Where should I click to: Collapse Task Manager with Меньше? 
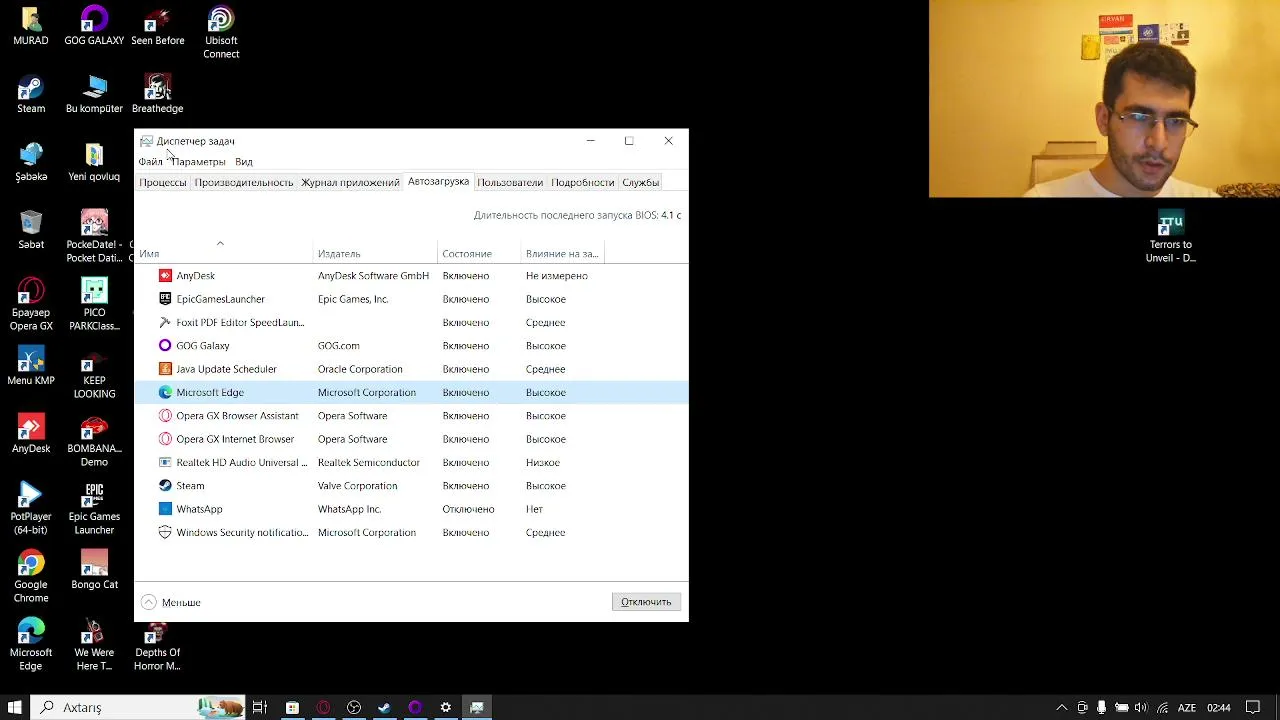point(171,602)
